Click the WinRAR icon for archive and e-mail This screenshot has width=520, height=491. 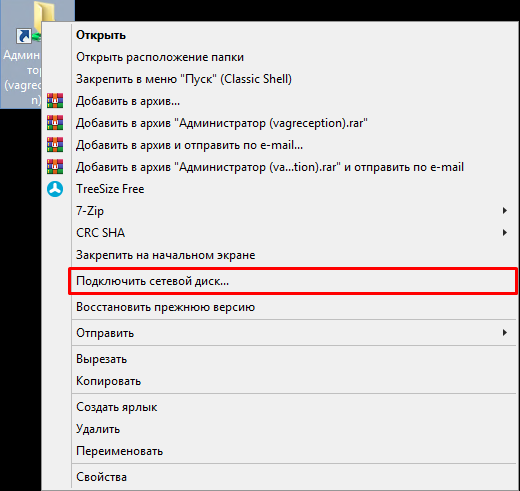pos(55,145)
